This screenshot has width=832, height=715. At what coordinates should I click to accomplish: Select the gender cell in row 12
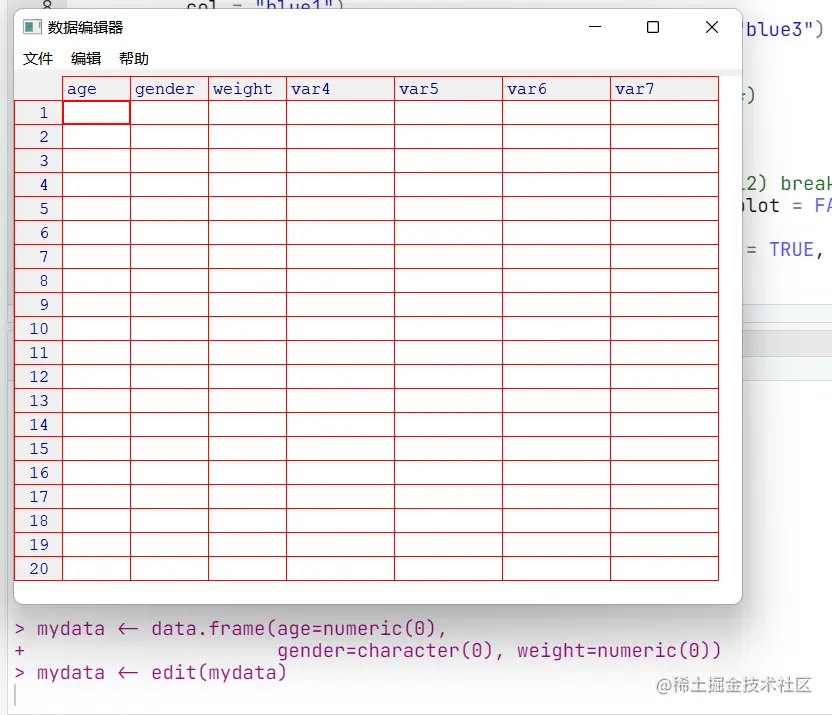pos(169,377)
